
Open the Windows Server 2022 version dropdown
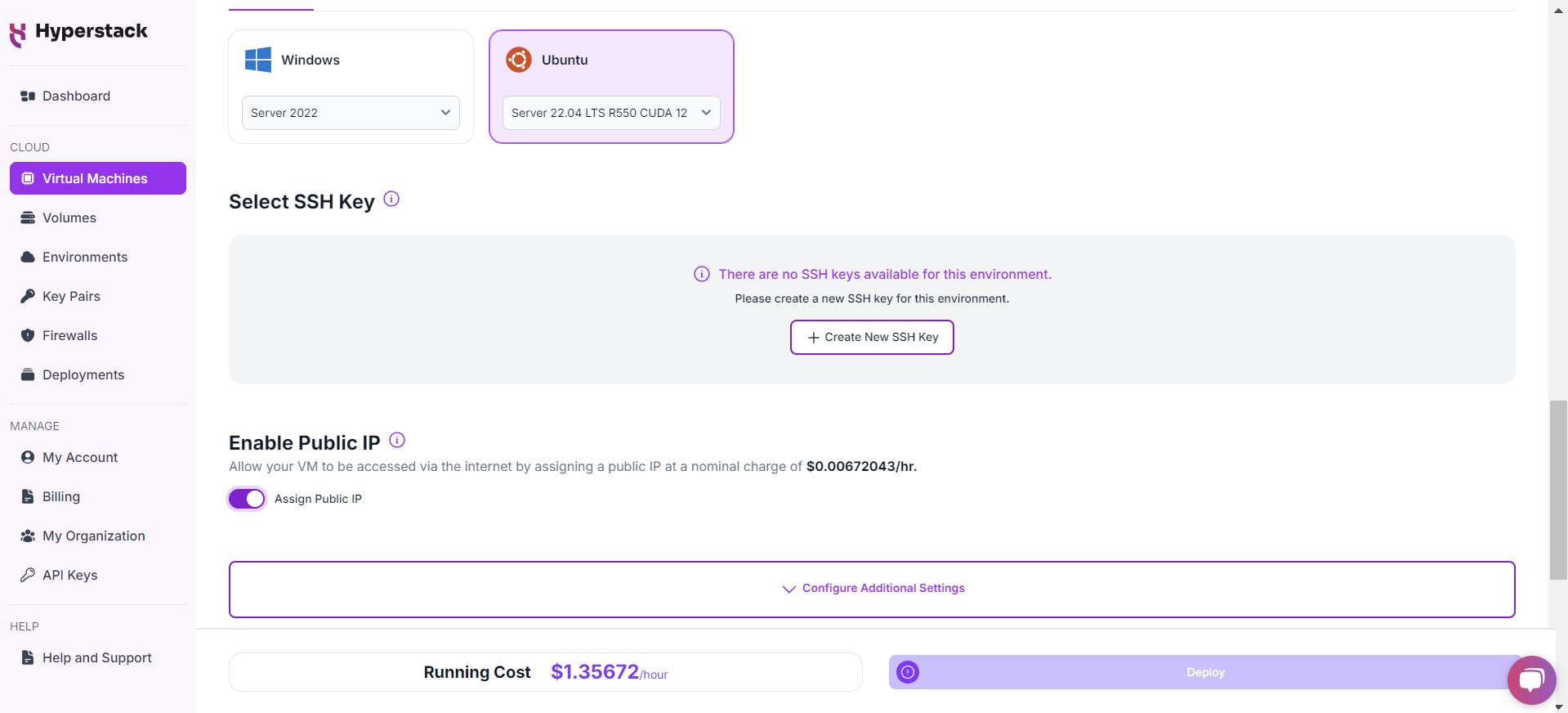tap(351, 113)
